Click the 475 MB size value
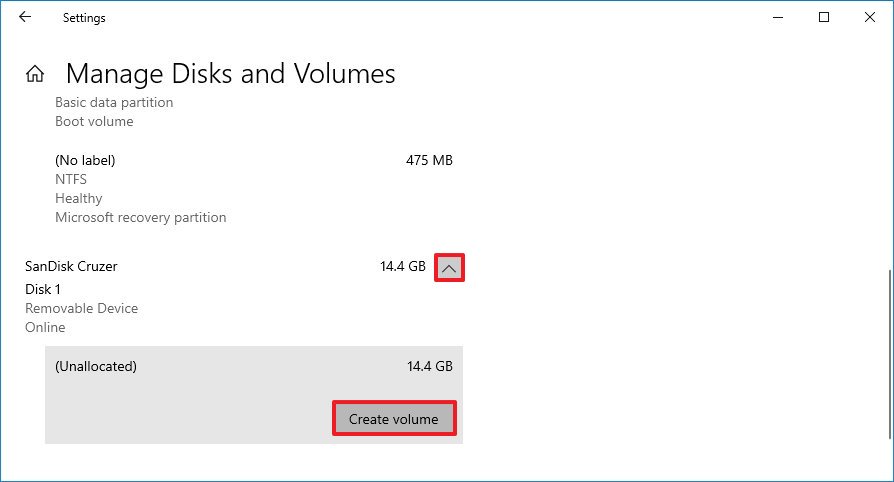Viewport: 894px width, 482px height. click(430, 160)
